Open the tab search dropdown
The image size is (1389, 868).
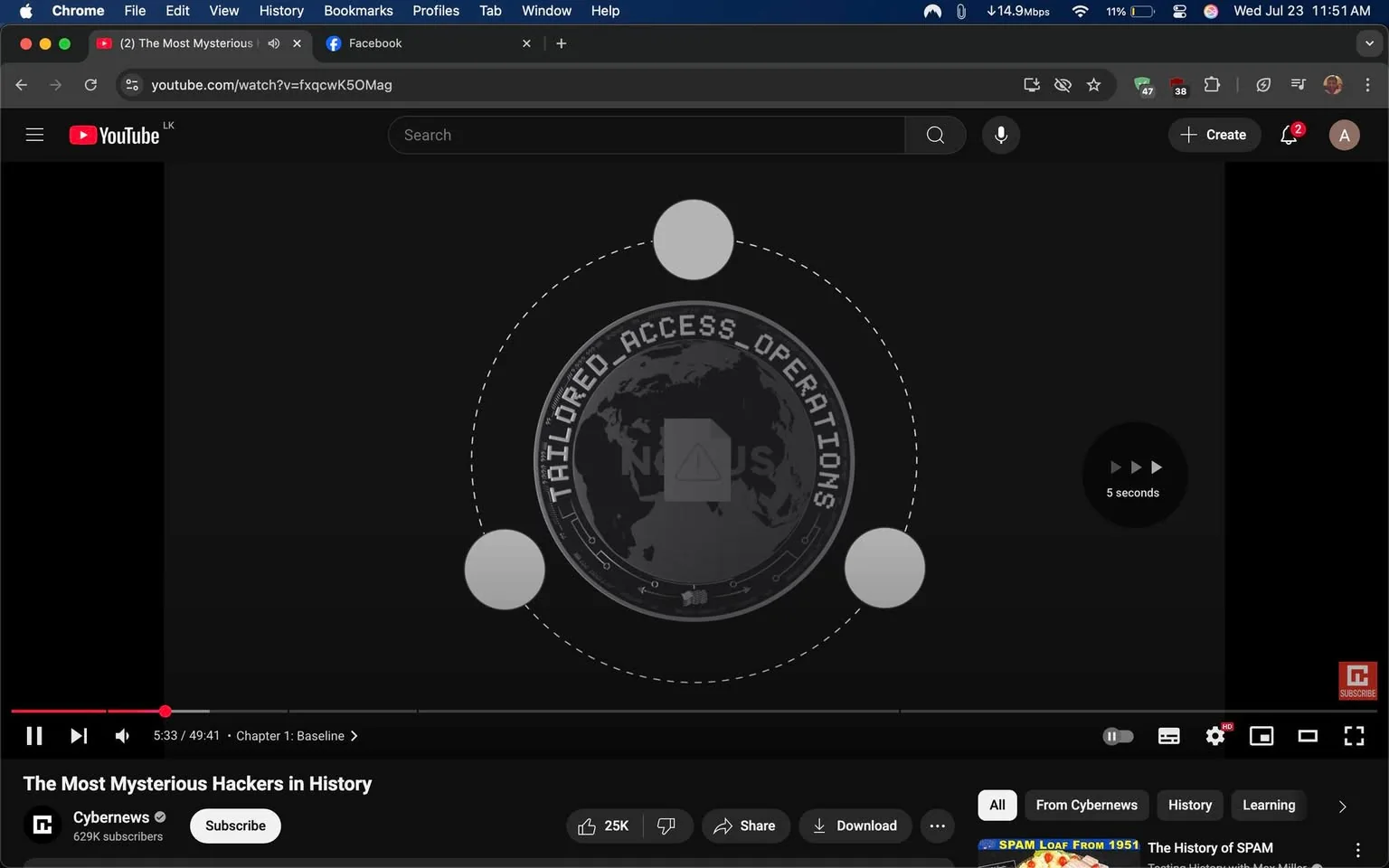coord(1369,43)
